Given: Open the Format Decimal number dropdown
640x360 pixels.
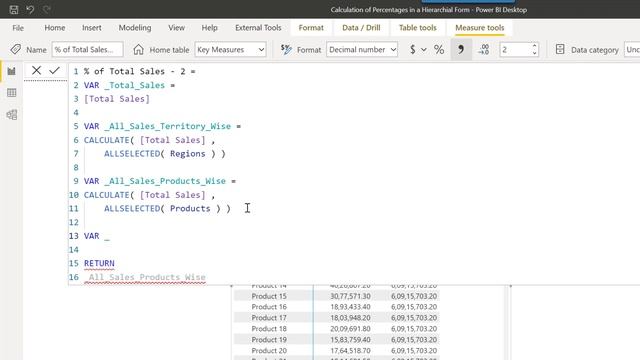Looking at the screenshot, I should (x=362, y=49).
